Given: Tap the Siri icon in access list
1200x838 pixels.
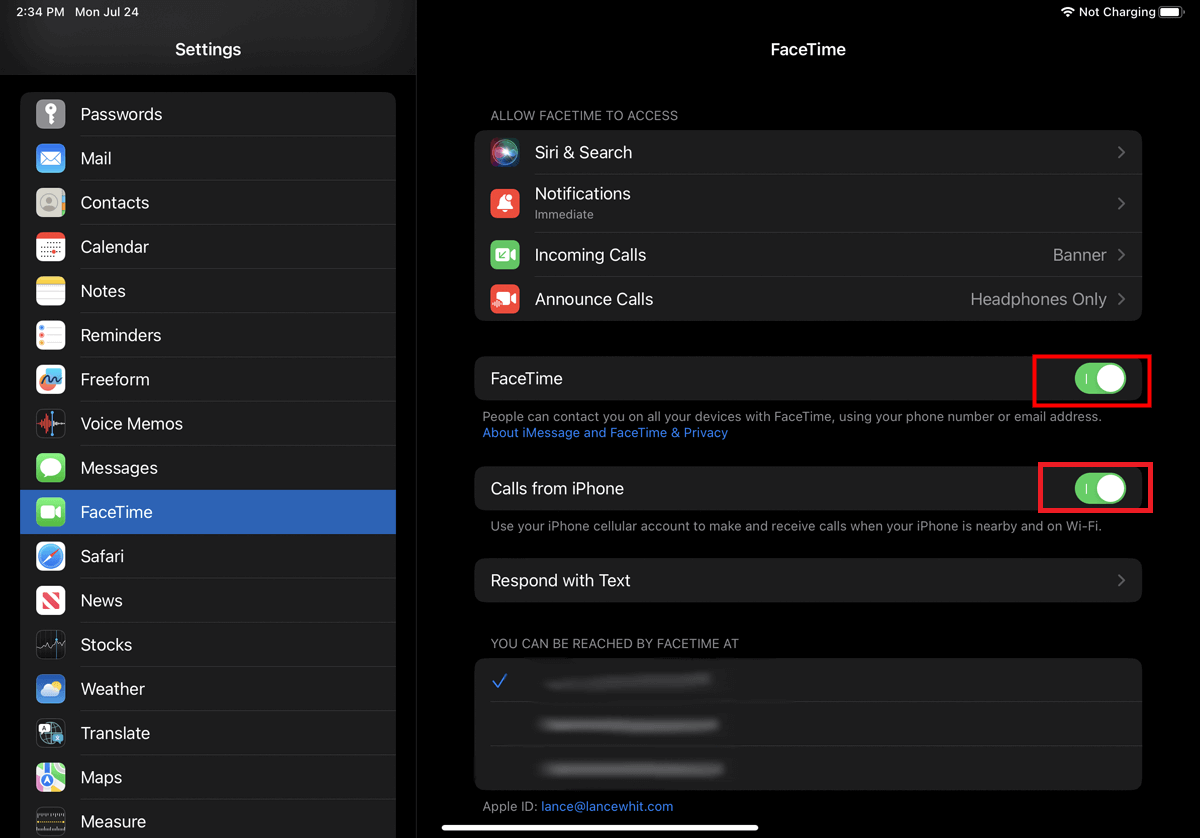Looking at the screenshot, I should [x=505, y=152].
